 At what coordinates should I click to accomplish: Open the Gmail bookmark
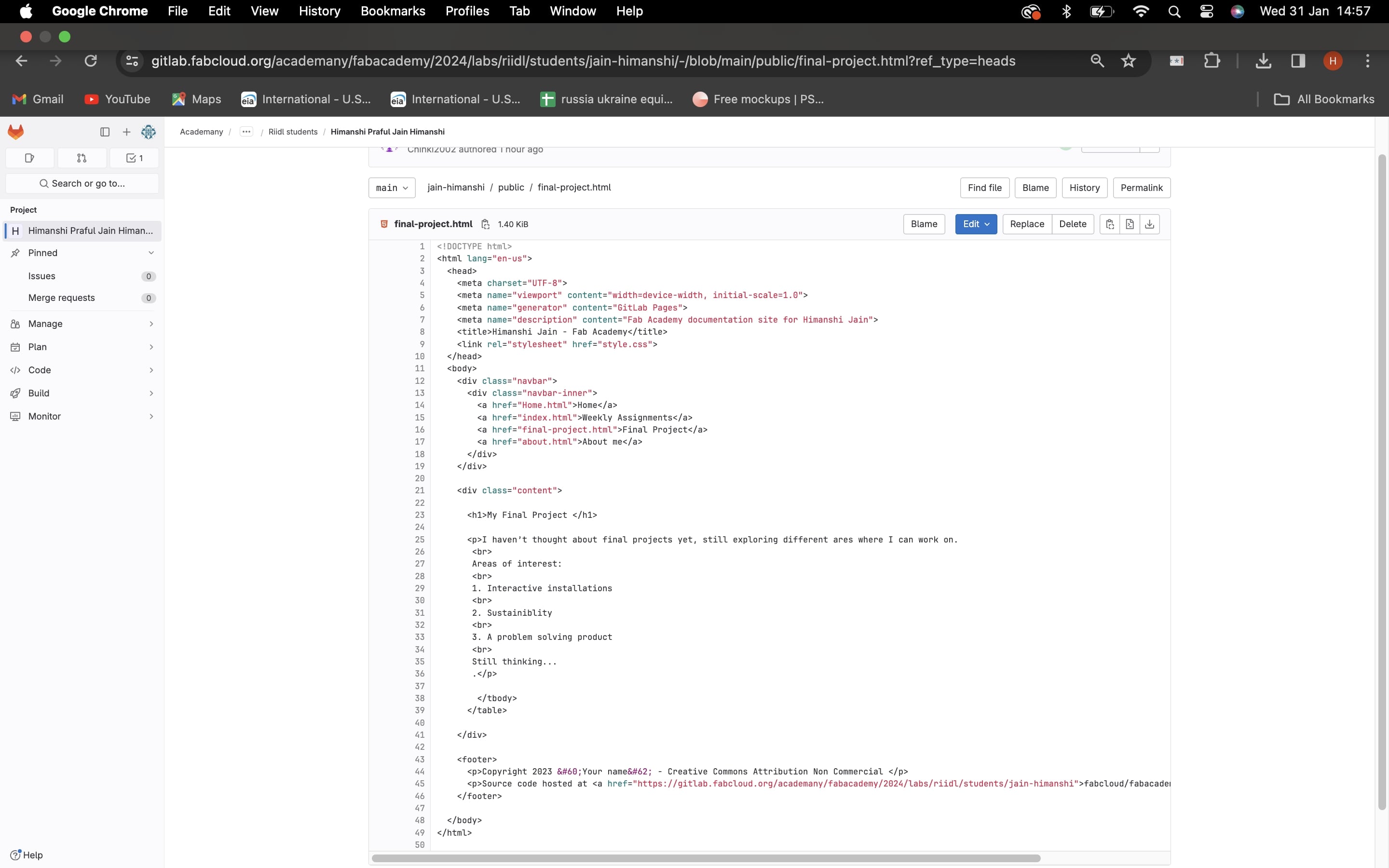tap(38, 99)
